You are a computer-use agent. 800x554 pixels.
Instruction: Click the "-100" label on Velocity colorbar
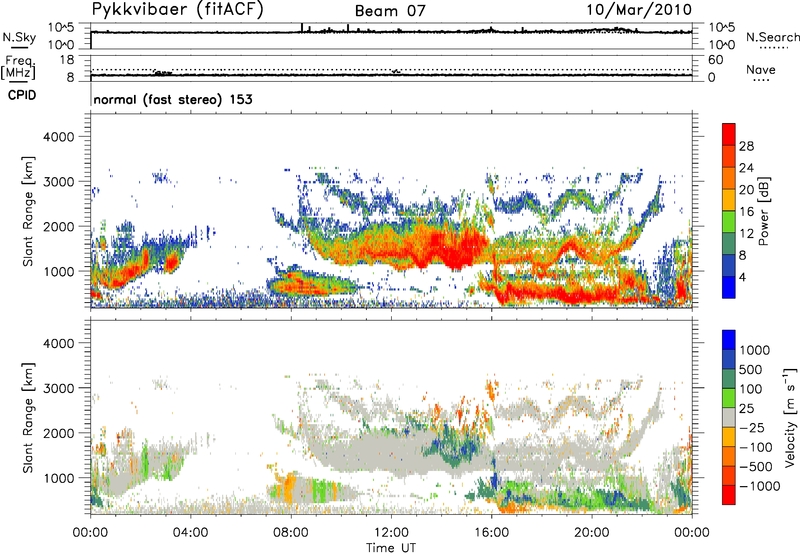tap(755, 447)
